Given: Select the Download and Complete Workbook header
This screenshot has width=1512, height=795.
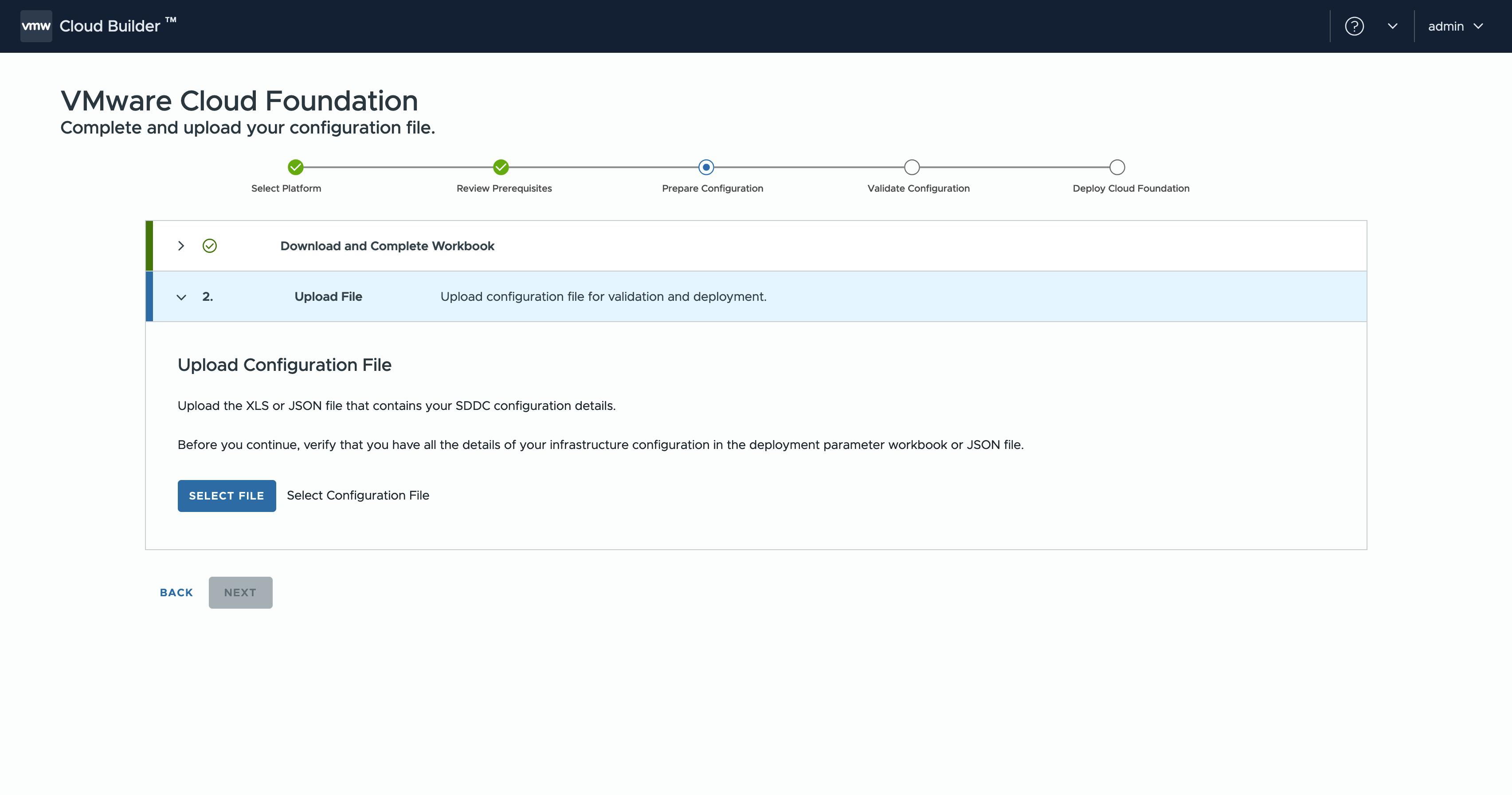Looking at the screenshot, I should 387,246.
